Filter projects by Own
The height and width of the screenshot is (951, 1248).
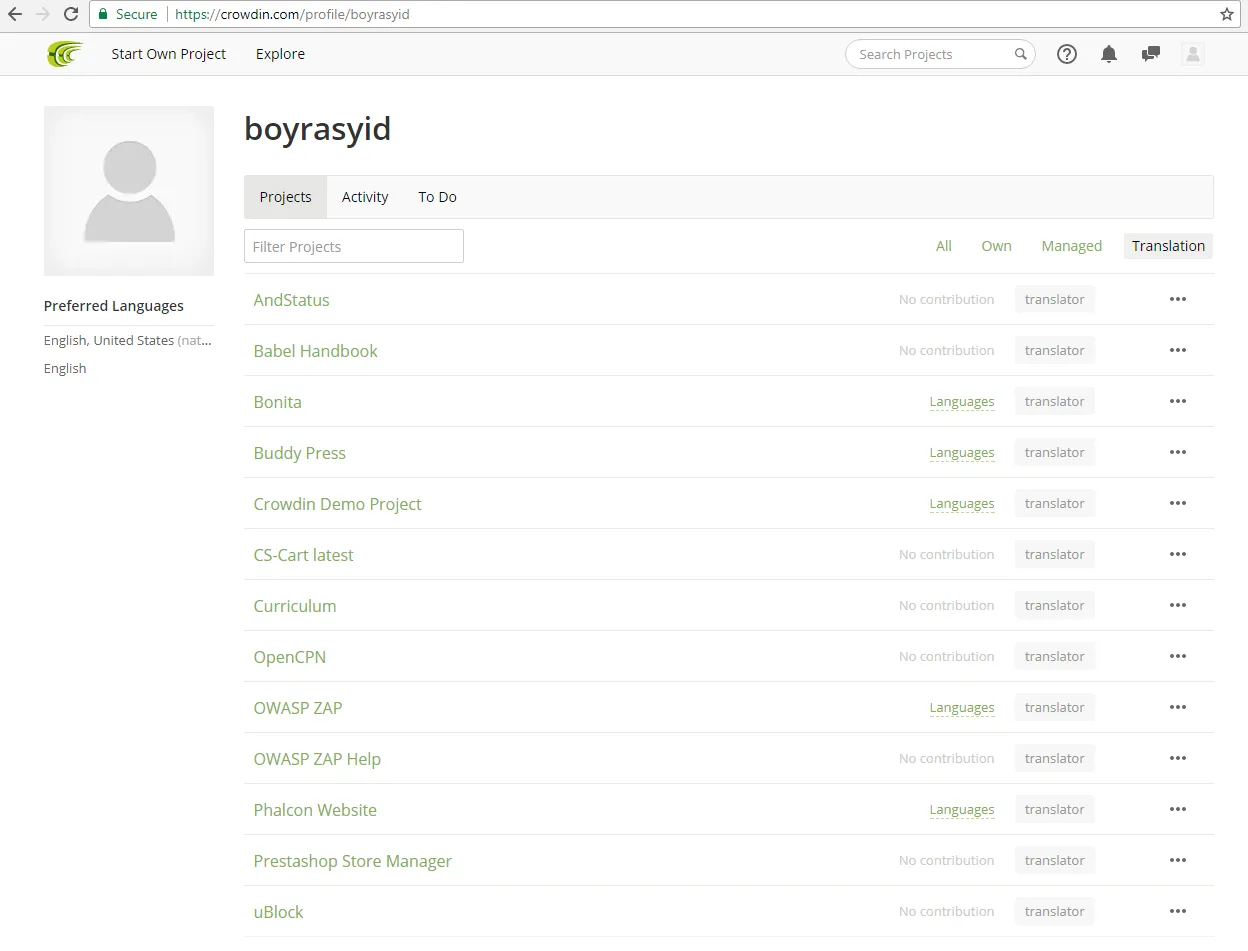996,246
